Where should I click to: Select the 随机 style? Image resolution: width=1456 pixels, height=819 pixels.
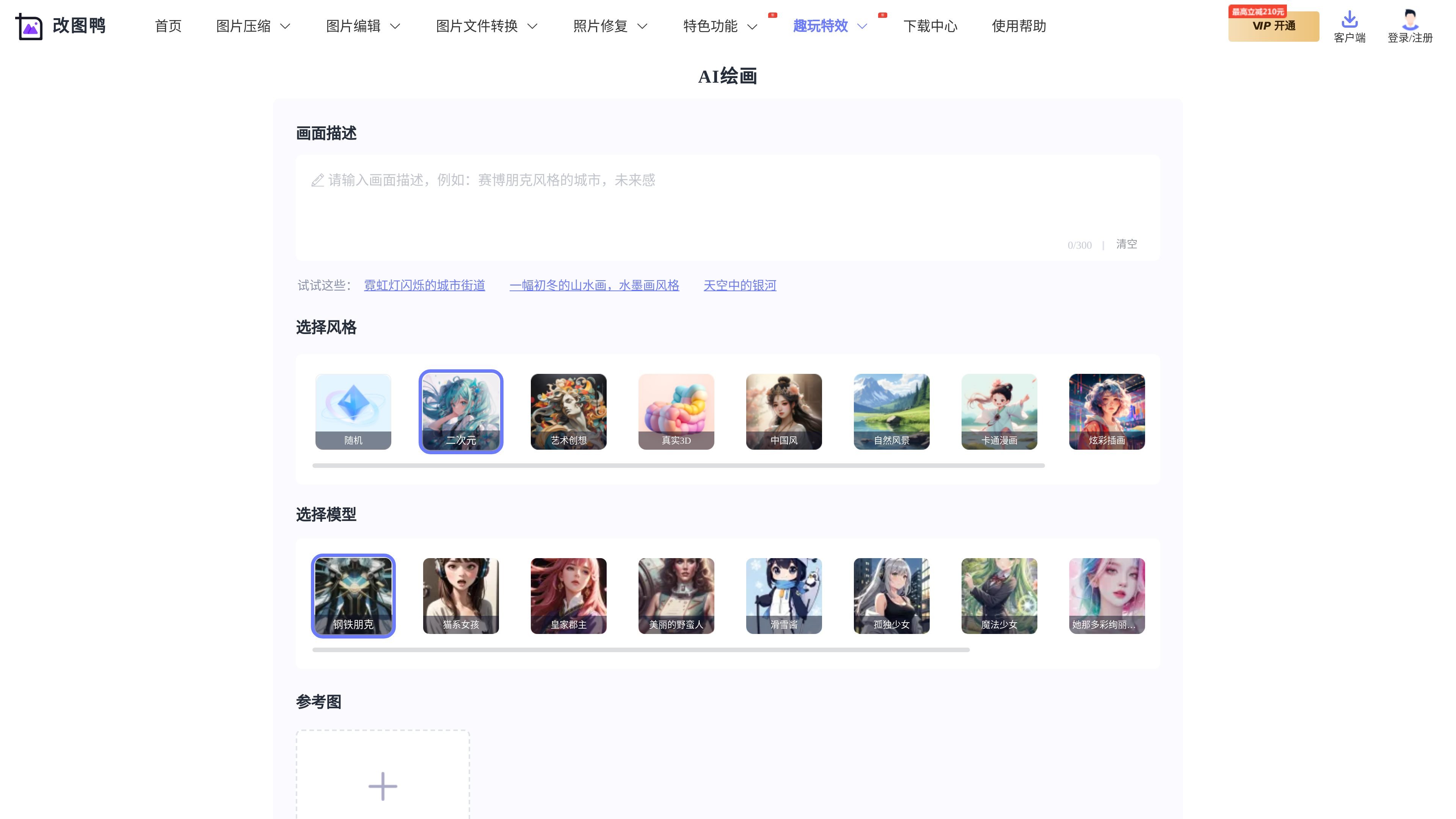tap(353, 411)
